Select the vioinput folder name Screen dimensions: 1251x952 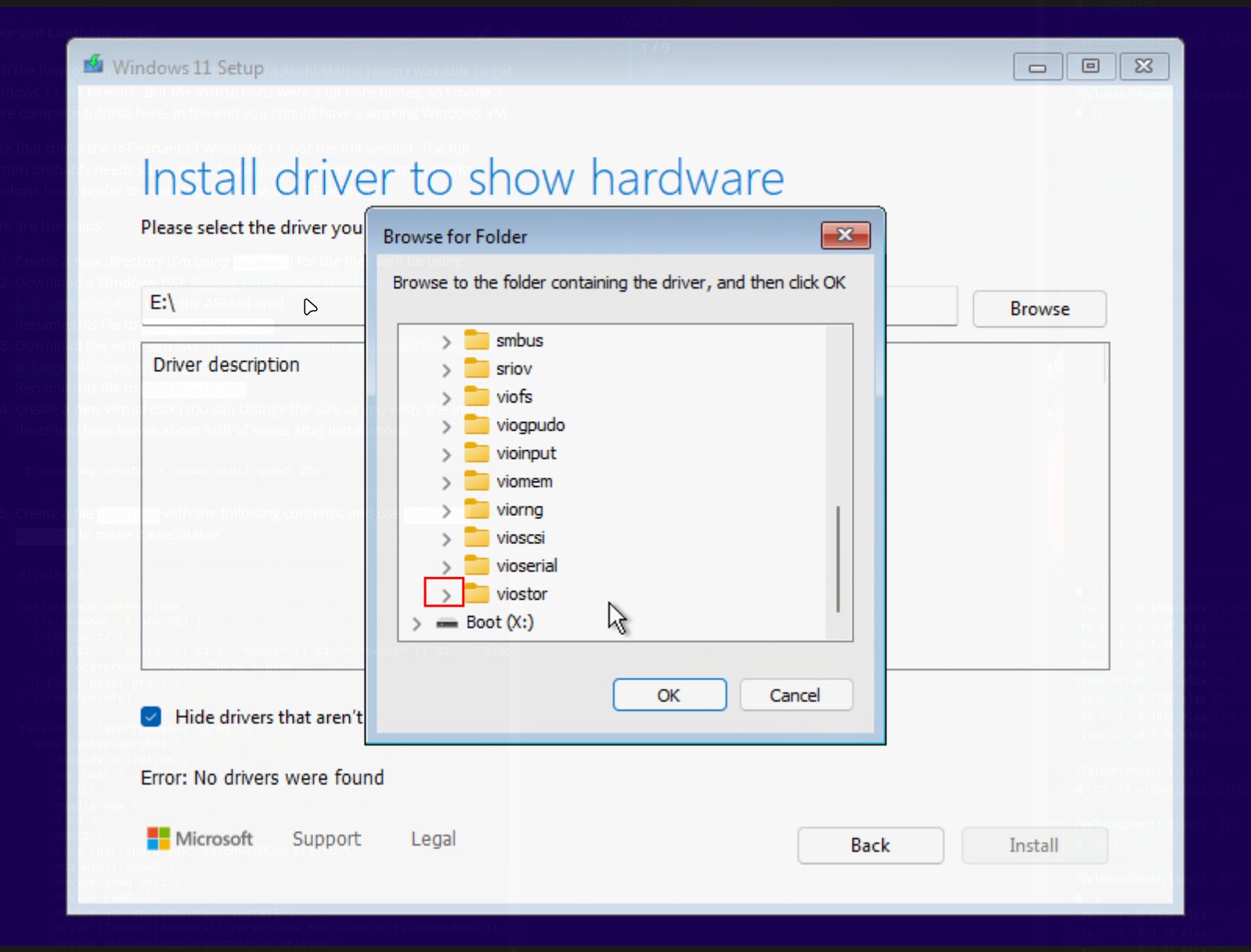(526, 453)
